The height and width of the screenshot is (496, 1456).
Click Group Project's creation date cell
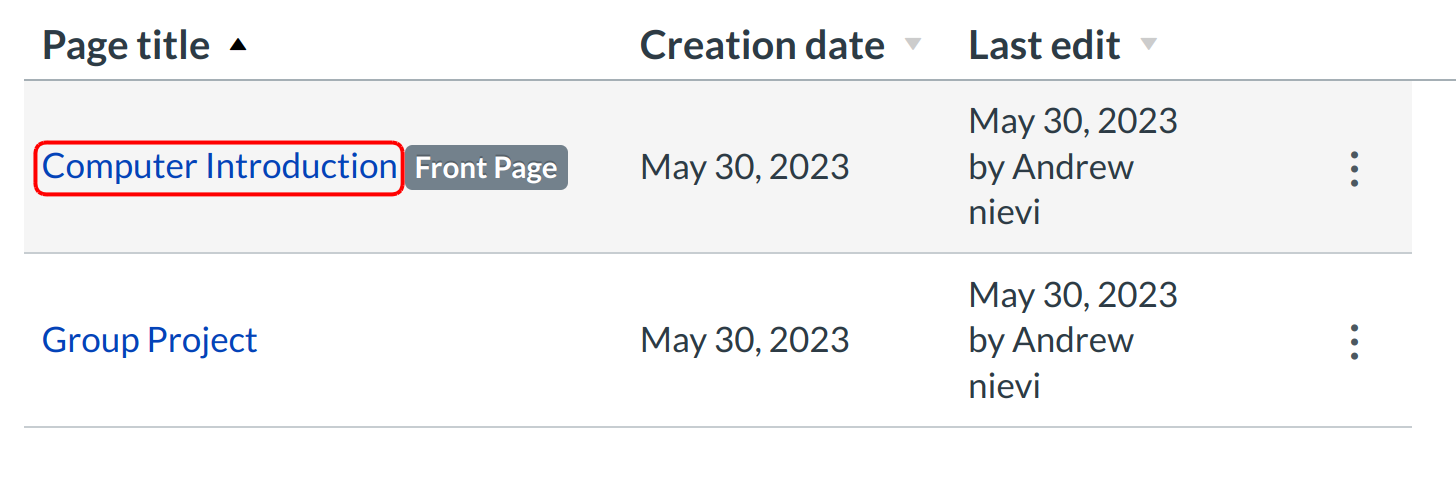745,341
